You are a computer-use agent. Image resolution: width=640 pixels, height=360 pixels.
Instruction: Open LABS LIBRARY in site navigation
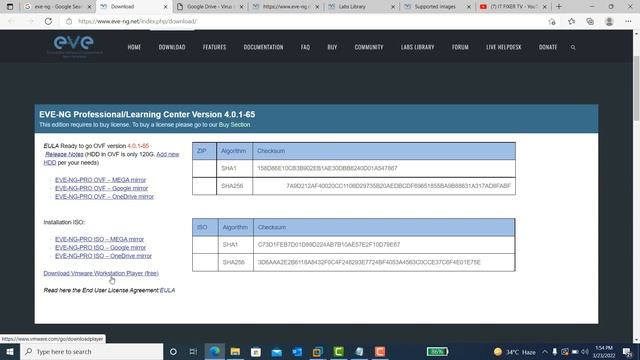click(418, 47)
